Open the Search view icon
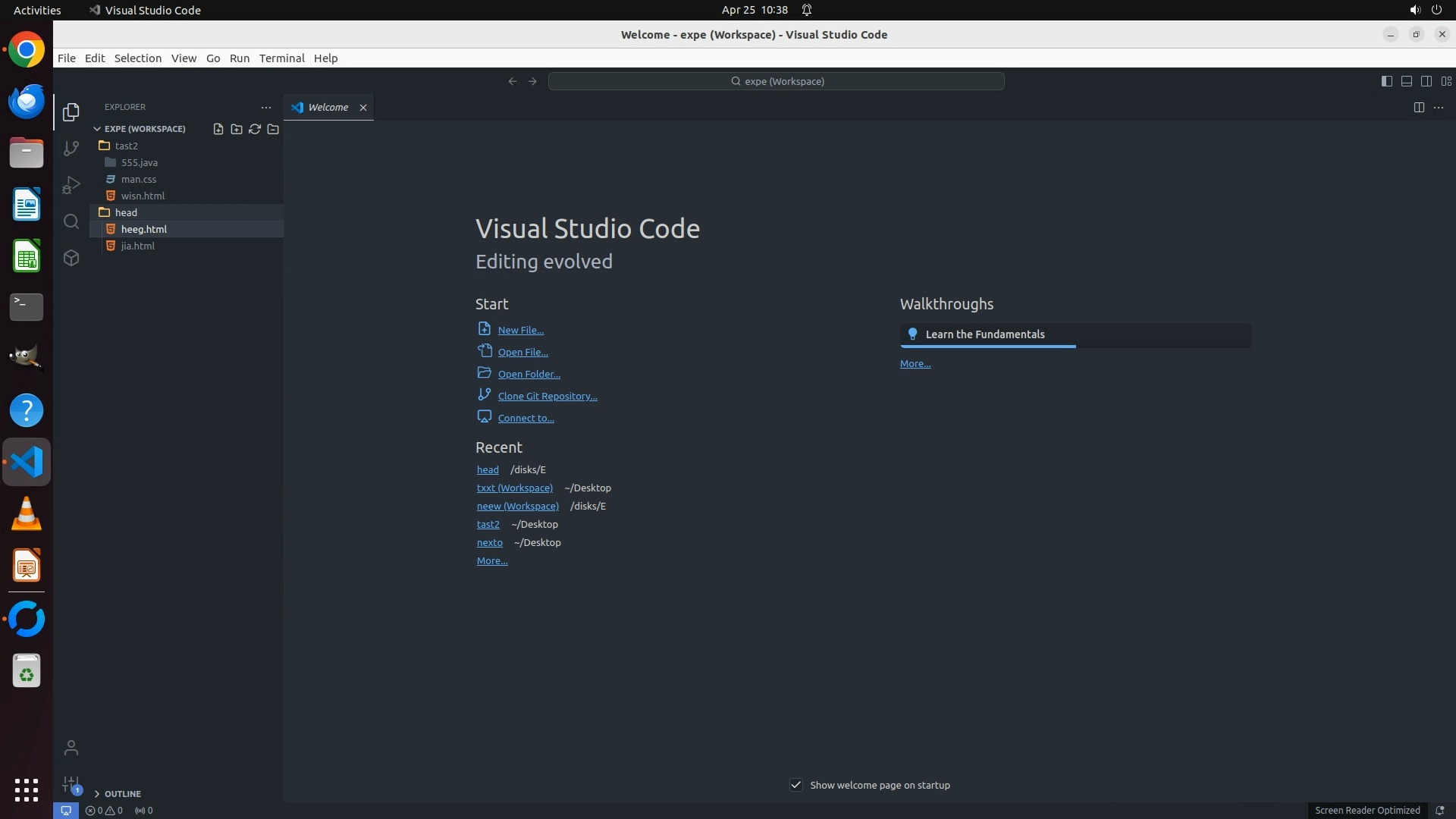The width and height of the screenshot is (1456, 819). point(71,221)
